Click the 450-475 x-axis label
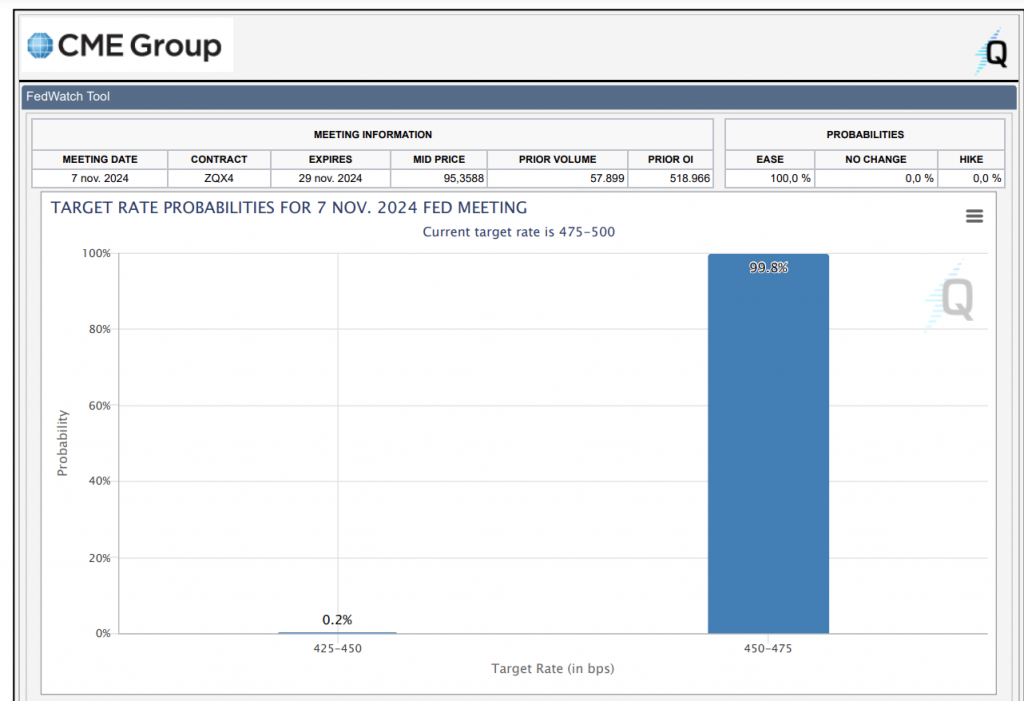This screenshot has height=701, width=1024. [768, 648]
